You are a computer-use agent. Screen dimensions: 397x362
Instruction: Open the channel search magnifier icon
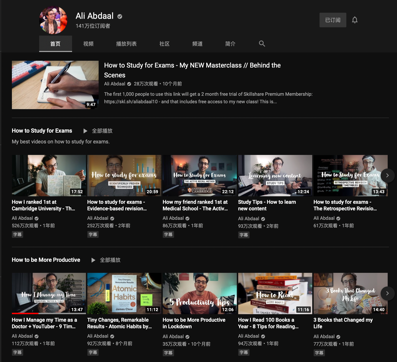click(262, 44)
